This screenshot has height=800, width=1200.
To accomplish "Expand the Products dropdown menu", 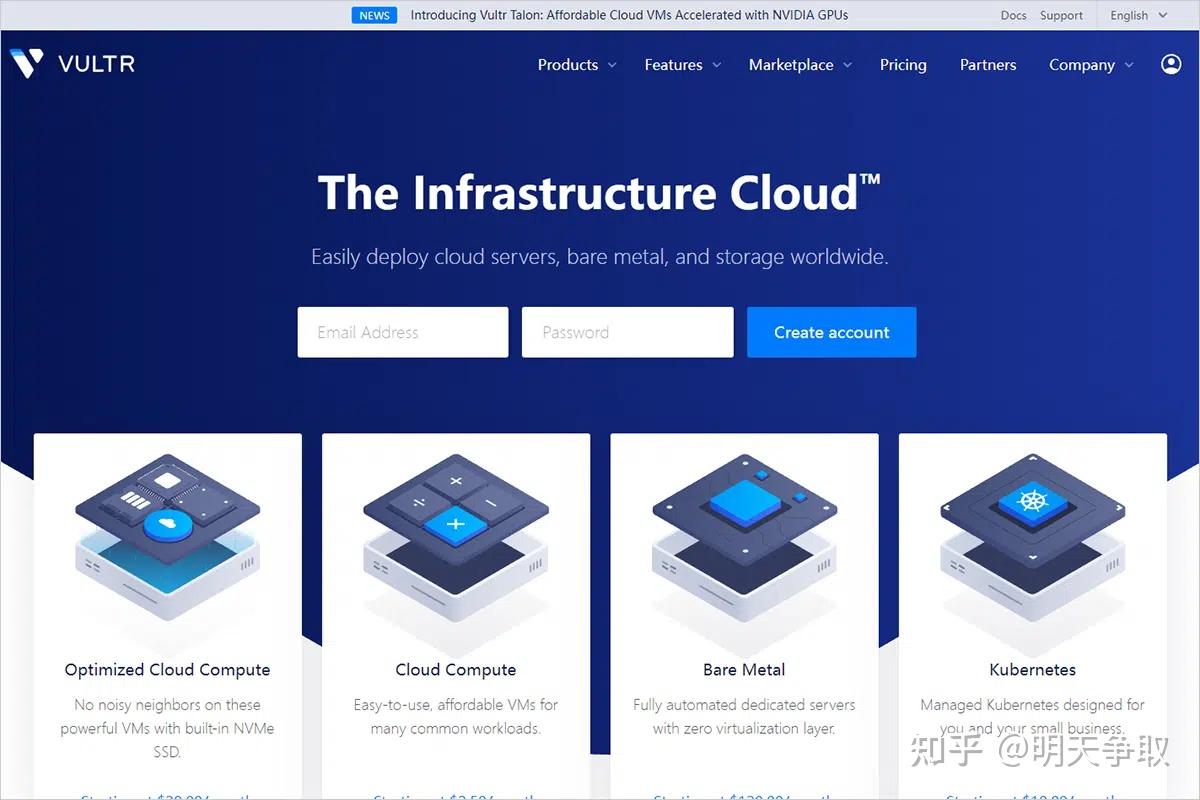I will 577,65.
